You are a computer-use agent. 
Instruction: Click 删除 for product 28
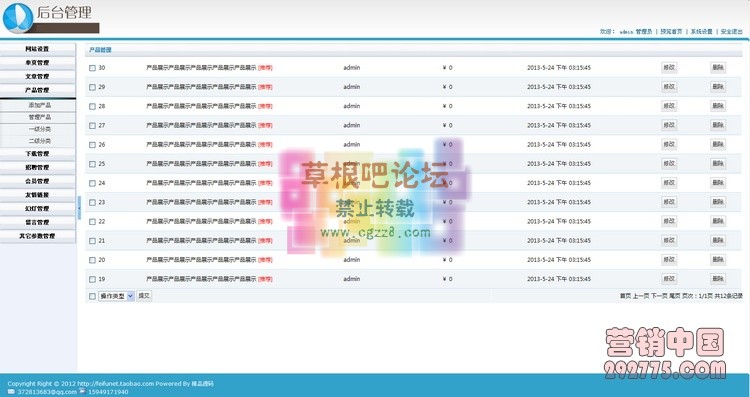(x=718, y=106)
